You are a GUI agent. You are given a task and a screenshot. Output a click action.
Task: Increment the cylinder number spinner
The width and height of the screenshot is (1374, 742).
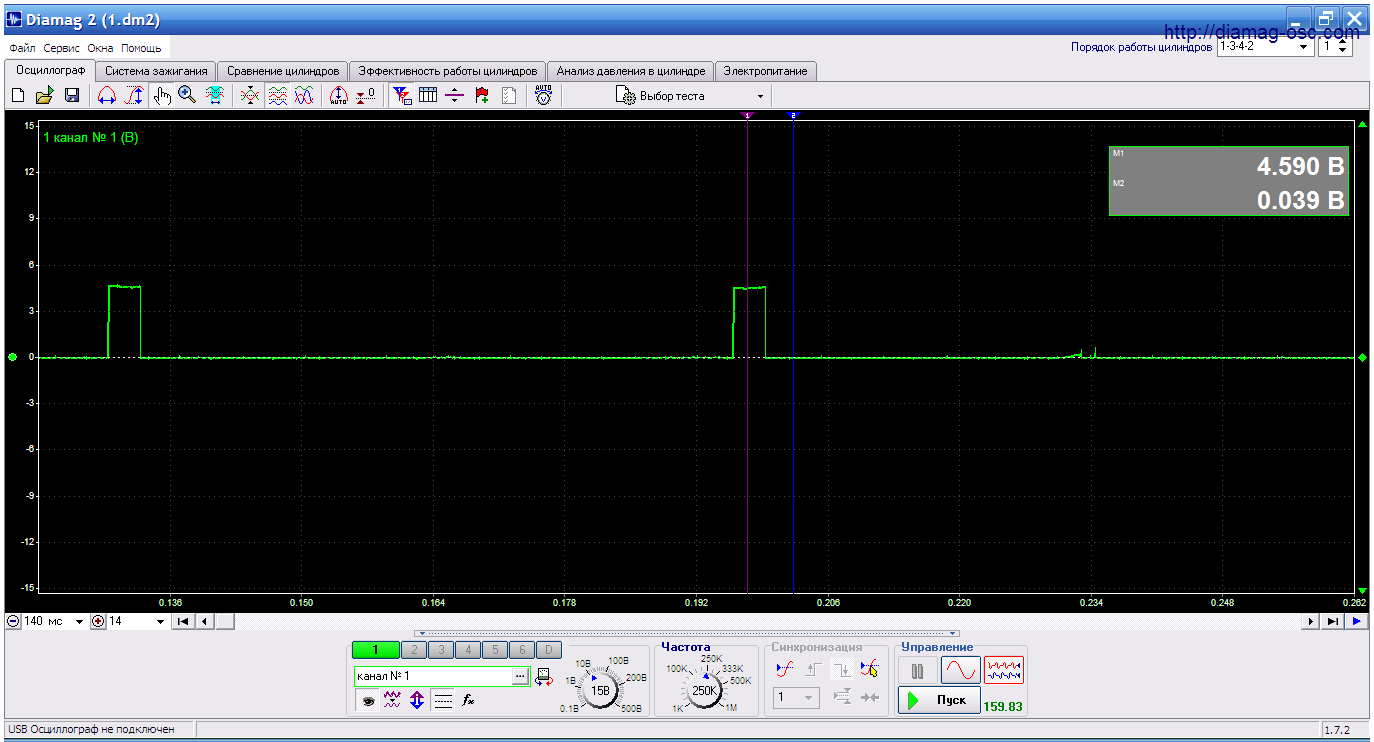pos(1343,42)
